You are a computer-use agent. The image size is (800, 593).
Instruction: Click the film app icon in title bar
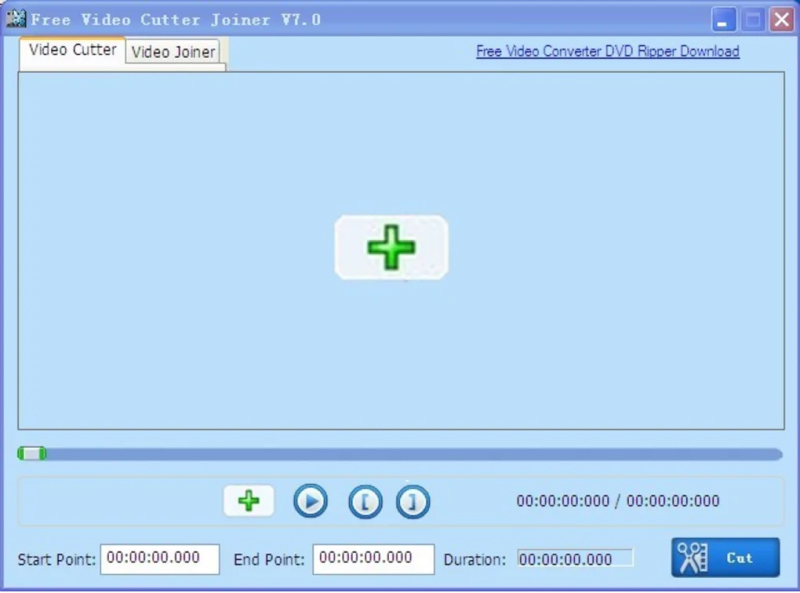tap(16, 18)
